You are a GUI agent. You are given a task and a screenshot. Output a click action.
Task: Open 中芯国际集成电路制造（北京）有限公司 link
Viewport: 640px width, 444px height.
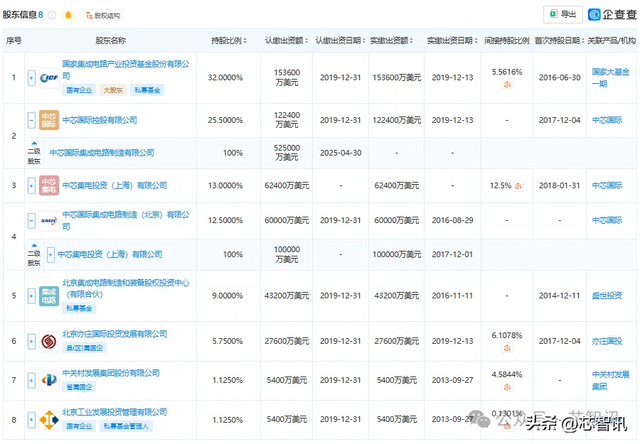(126, 220)
